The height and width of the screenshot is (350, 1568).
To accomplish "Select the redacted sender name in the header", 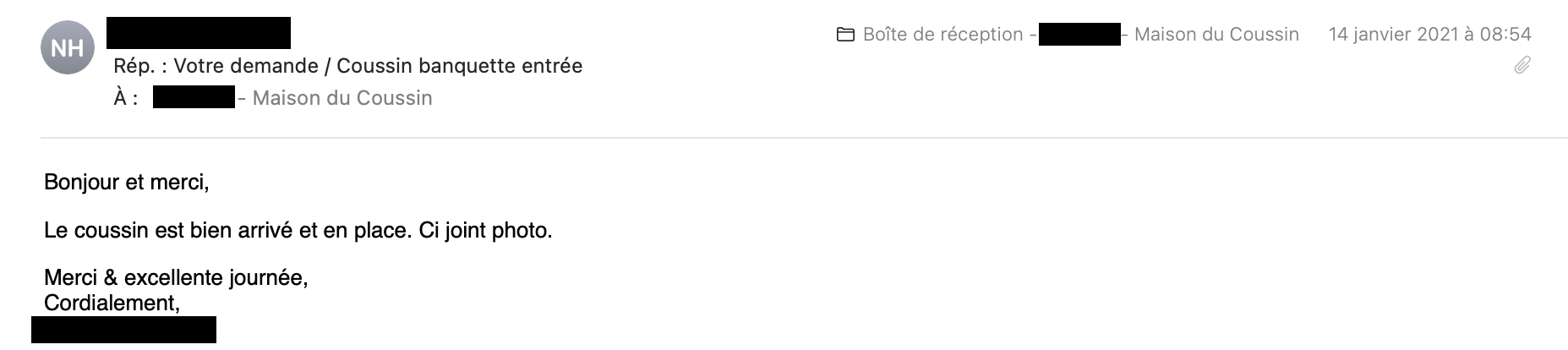I will [199, 32].
